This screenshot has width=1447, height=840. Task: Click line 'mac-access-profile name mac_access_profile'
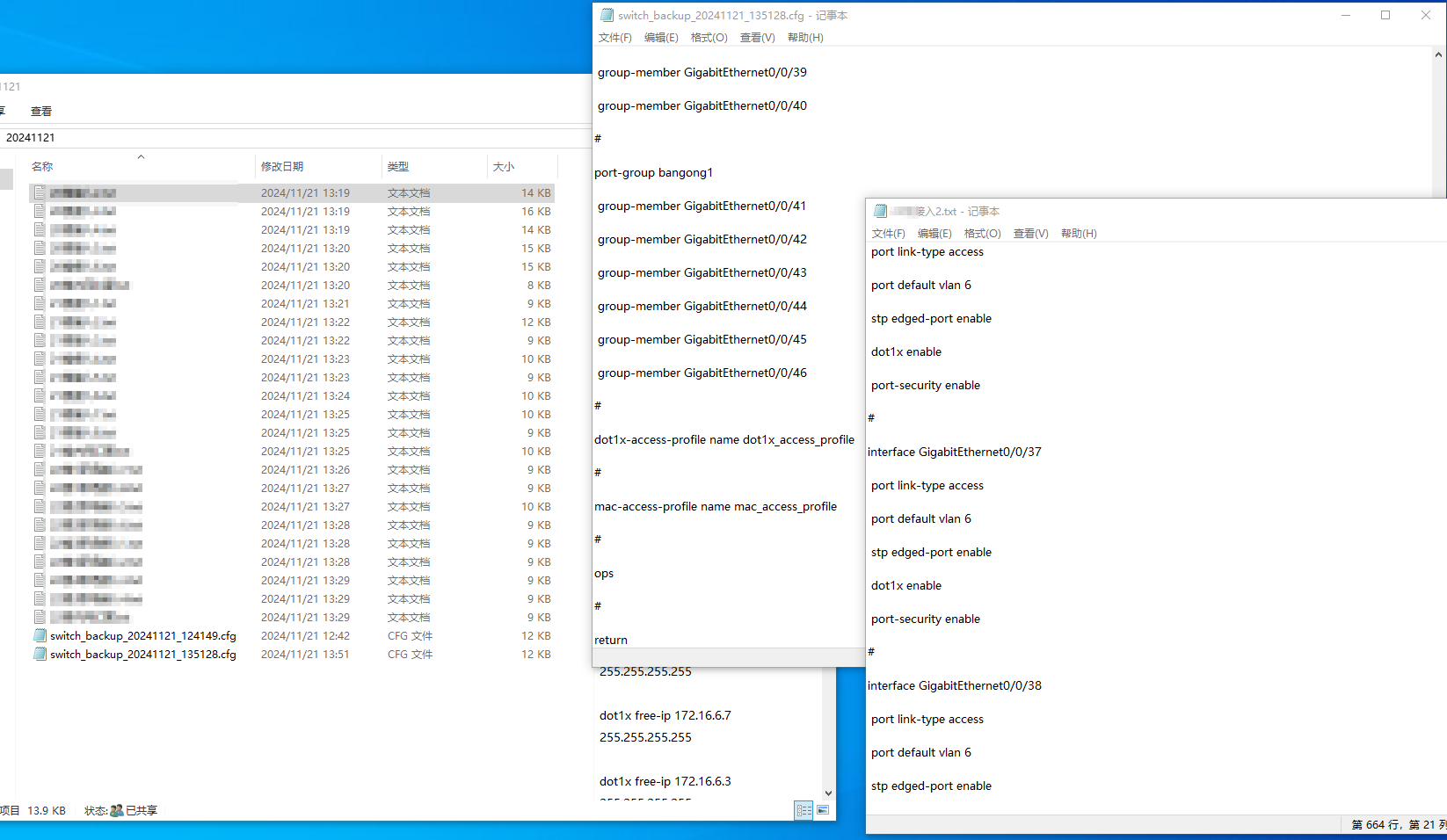pos(716,507)
